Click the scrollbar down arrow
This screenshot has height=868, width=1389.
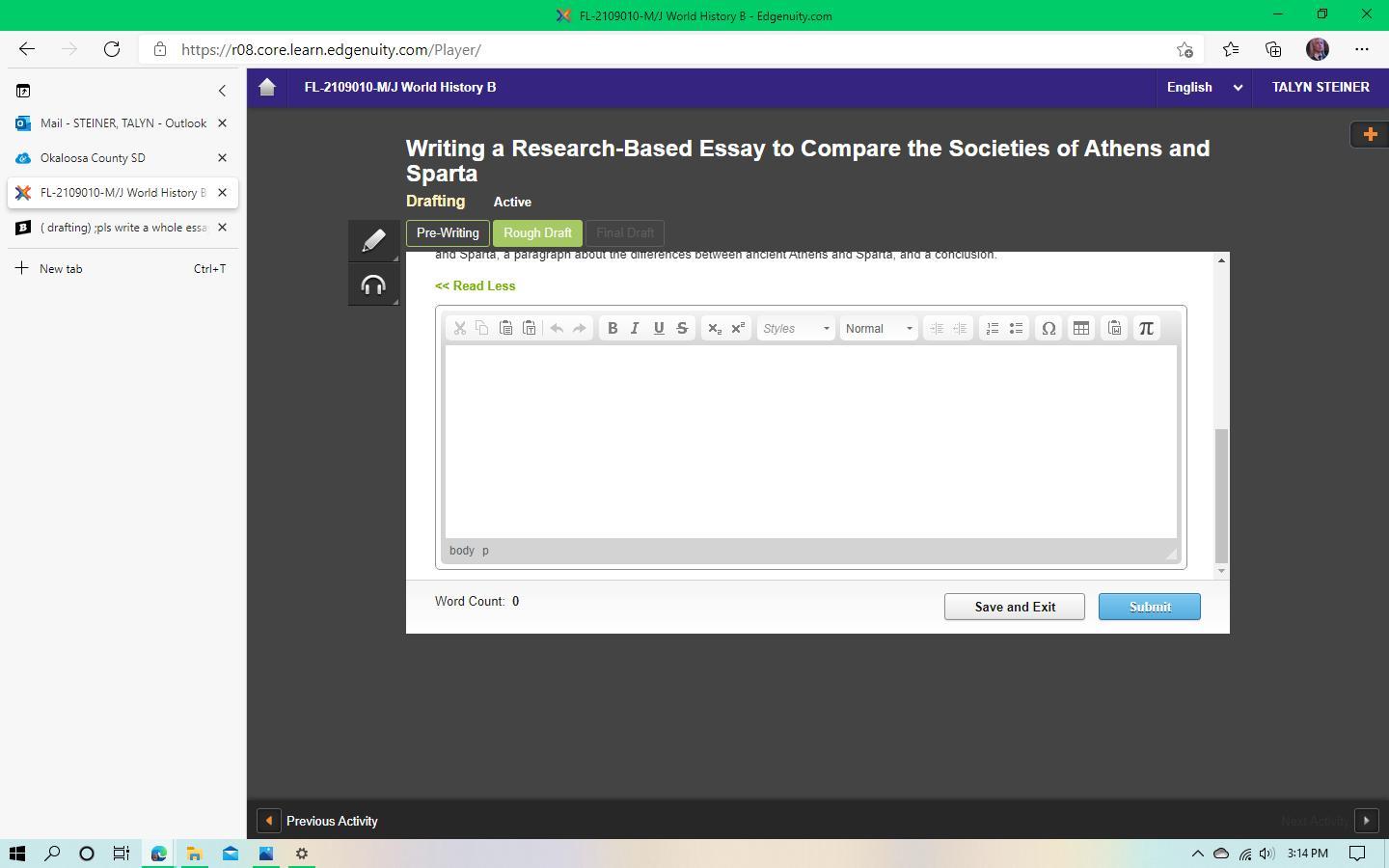[x=1222, y=571]
